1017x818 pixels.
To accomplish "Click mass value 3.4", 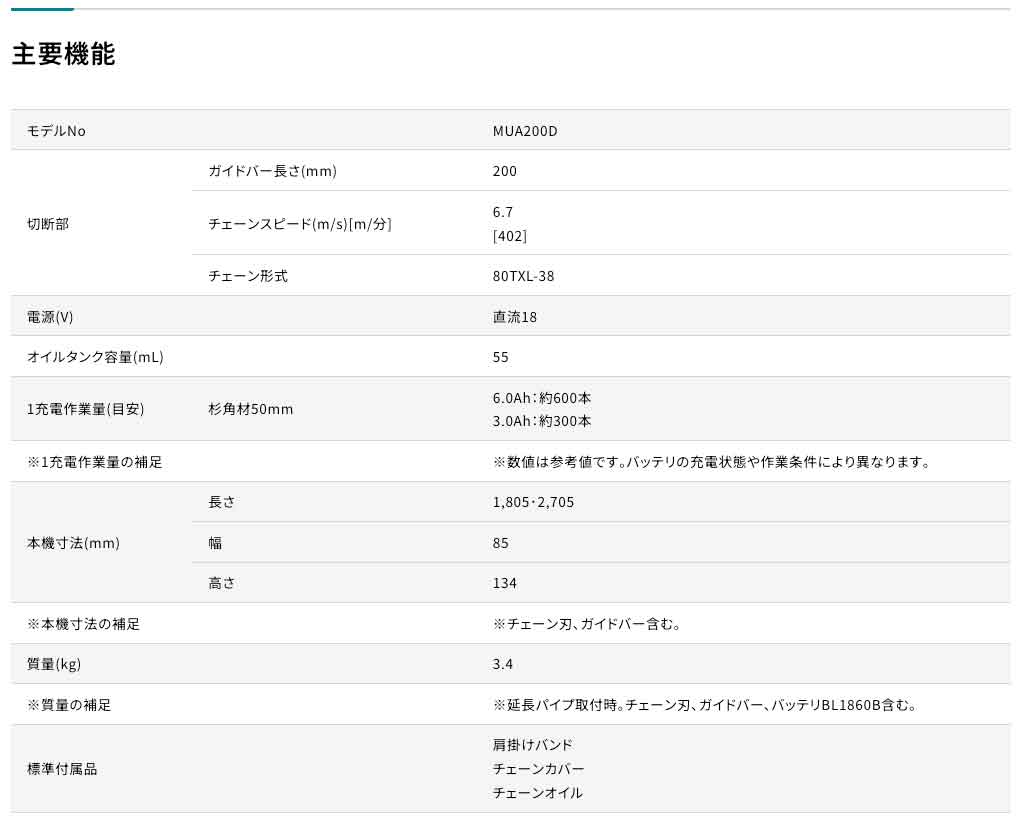I will point(503,664).
